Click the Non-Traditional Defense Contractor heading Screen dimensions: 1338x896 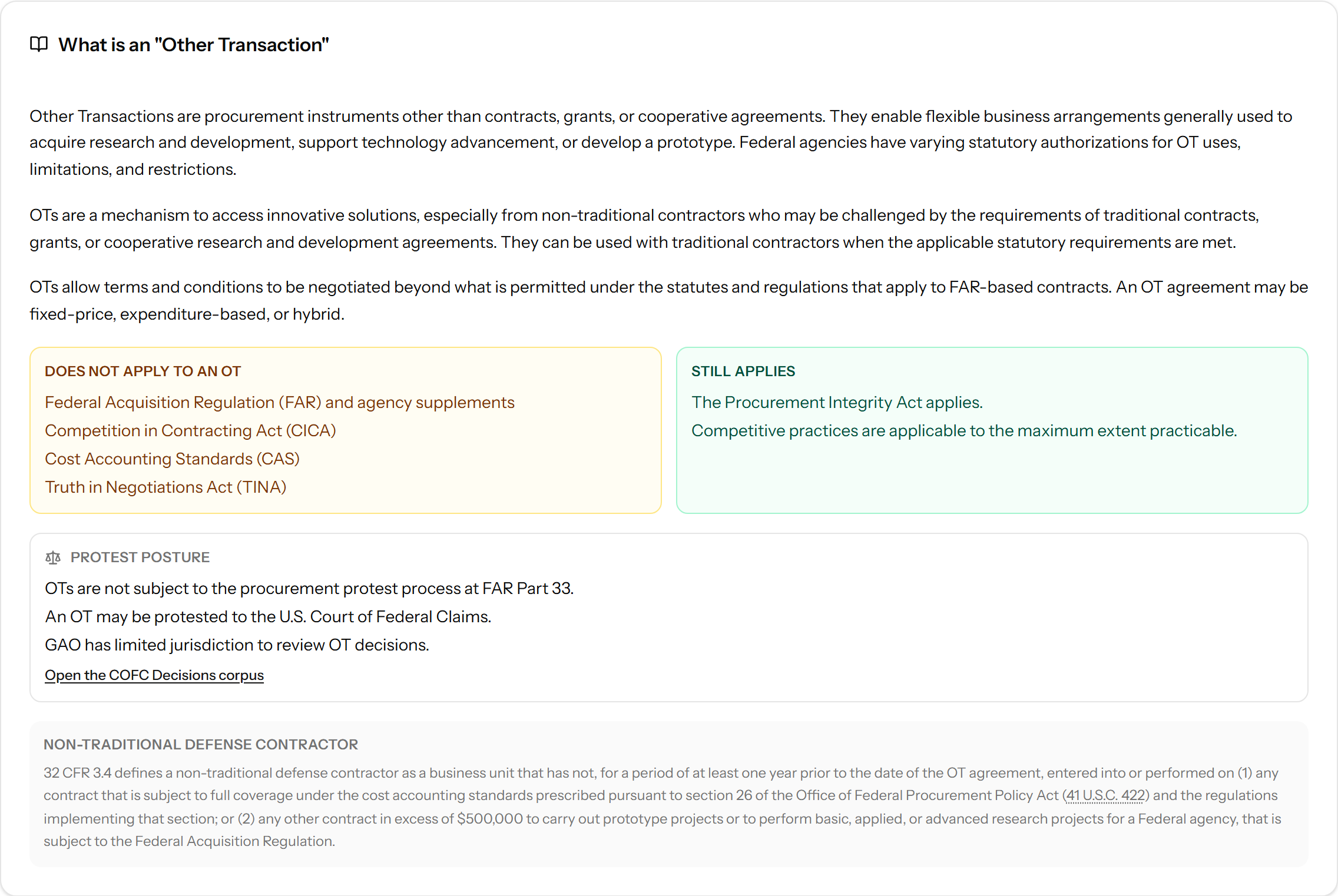pyautogui.click(x=201, y=745)
